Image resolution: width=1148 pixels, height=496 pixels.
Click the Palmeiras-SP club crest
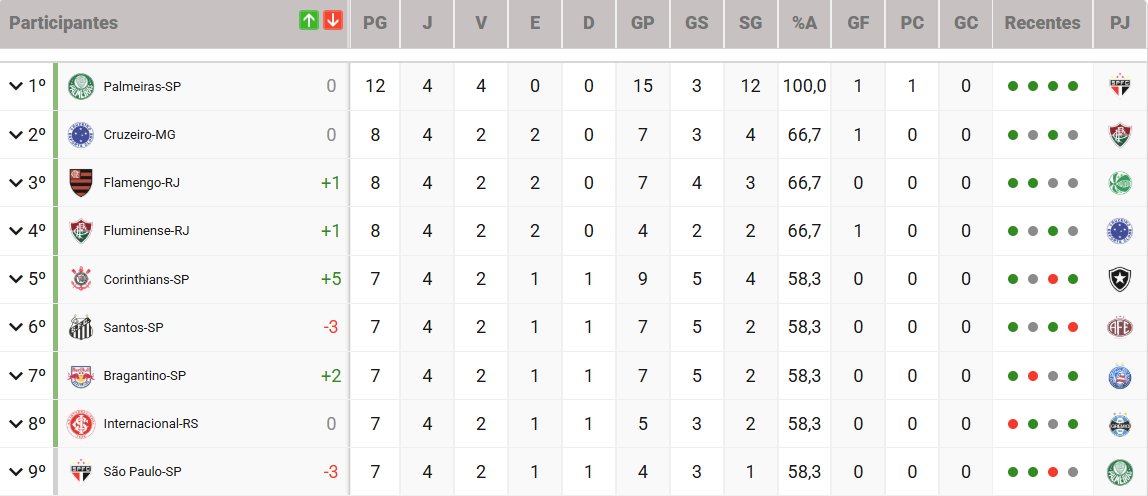click(80, 87)
